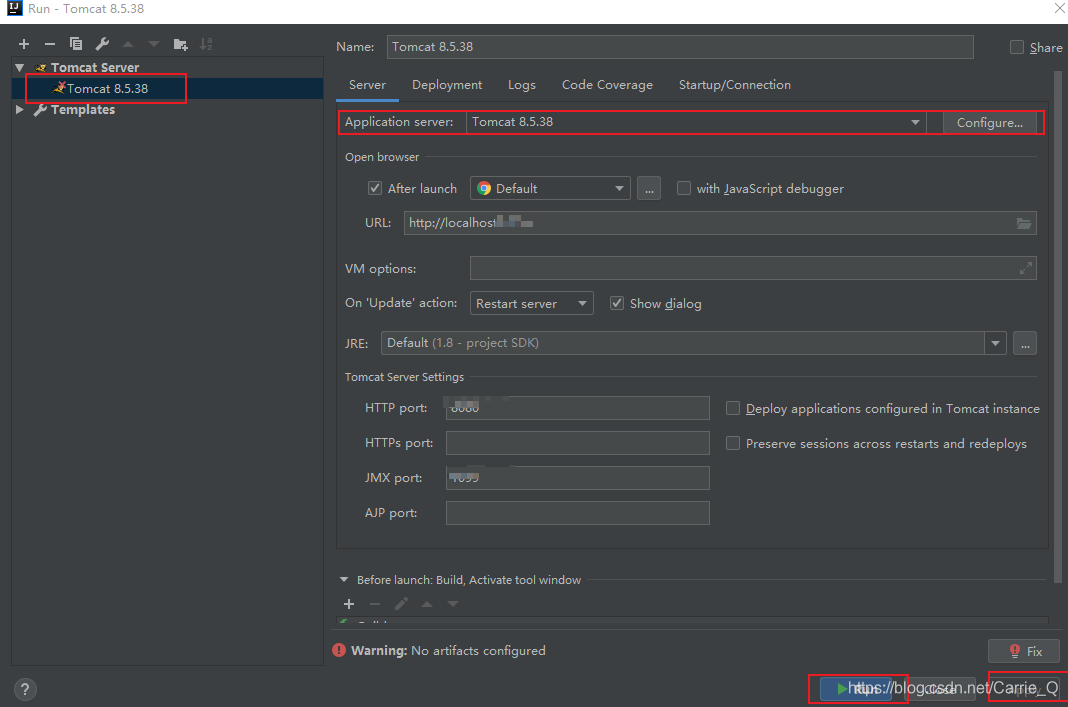Create new folder icon in toolbar
This screenshot has width=1068, height=707.
(x=180, y=44)
